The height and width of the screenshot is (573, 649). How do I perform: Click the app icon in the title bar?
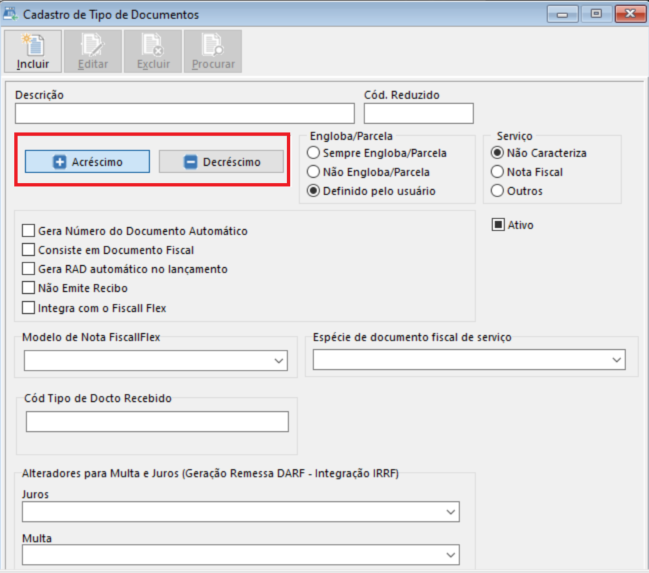[x=10, y=14]
